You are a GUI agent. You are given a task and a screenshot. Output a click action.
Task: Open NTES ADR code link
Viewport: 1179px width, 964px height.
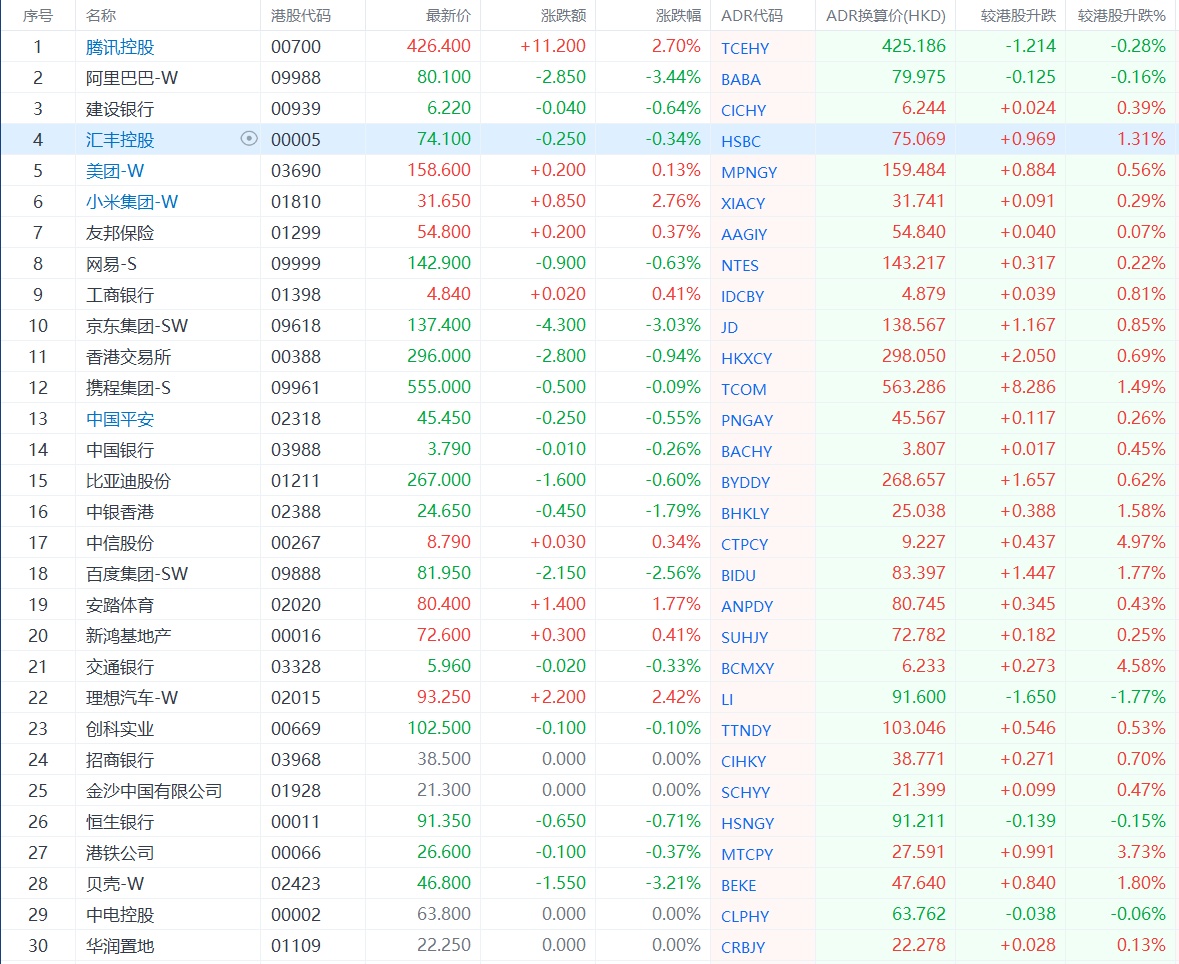click(x=740, y=265)
